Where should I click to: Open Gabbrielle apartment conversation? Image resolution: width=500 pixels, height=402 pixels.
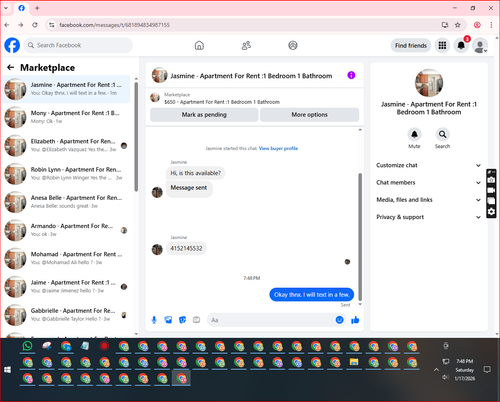point(66,315)
